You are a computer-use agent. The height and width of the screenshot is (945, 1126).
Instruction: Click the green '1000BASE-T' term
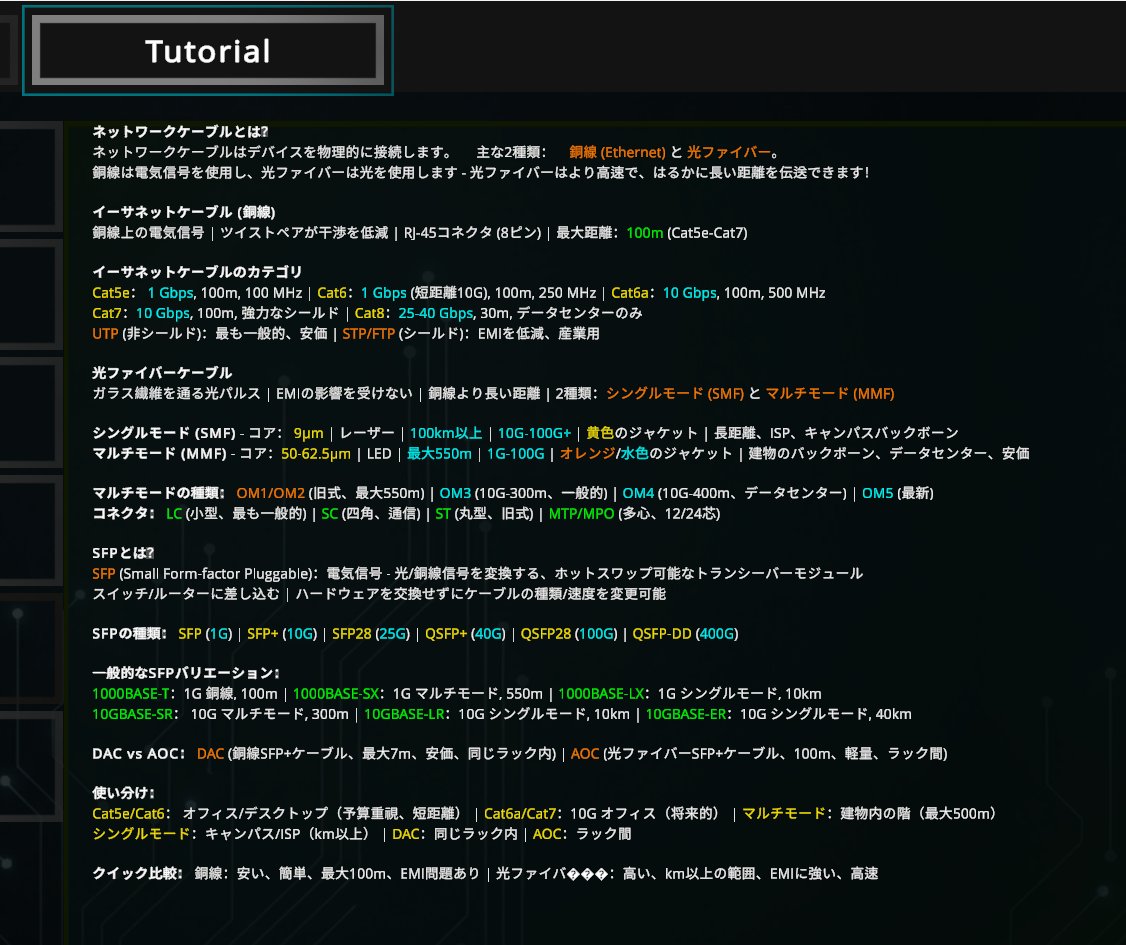(x=131, y=694)
